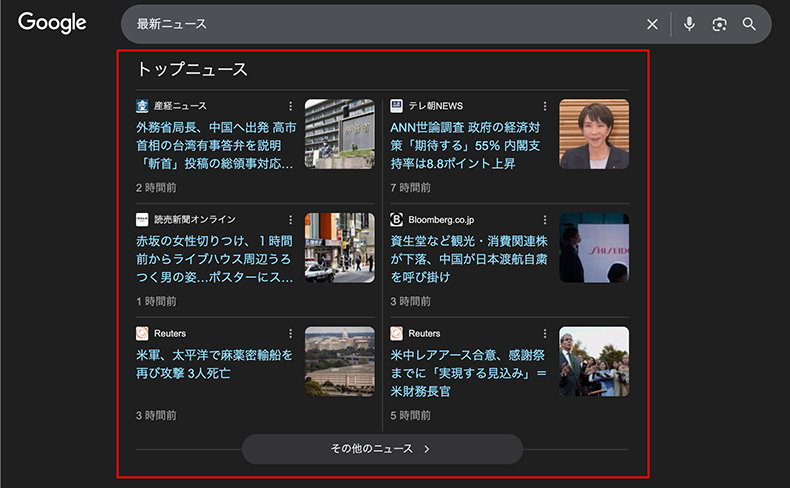Click the magnifying glass search icon
The width and height of the screenshot is (790, 488).
click(749, 24)
